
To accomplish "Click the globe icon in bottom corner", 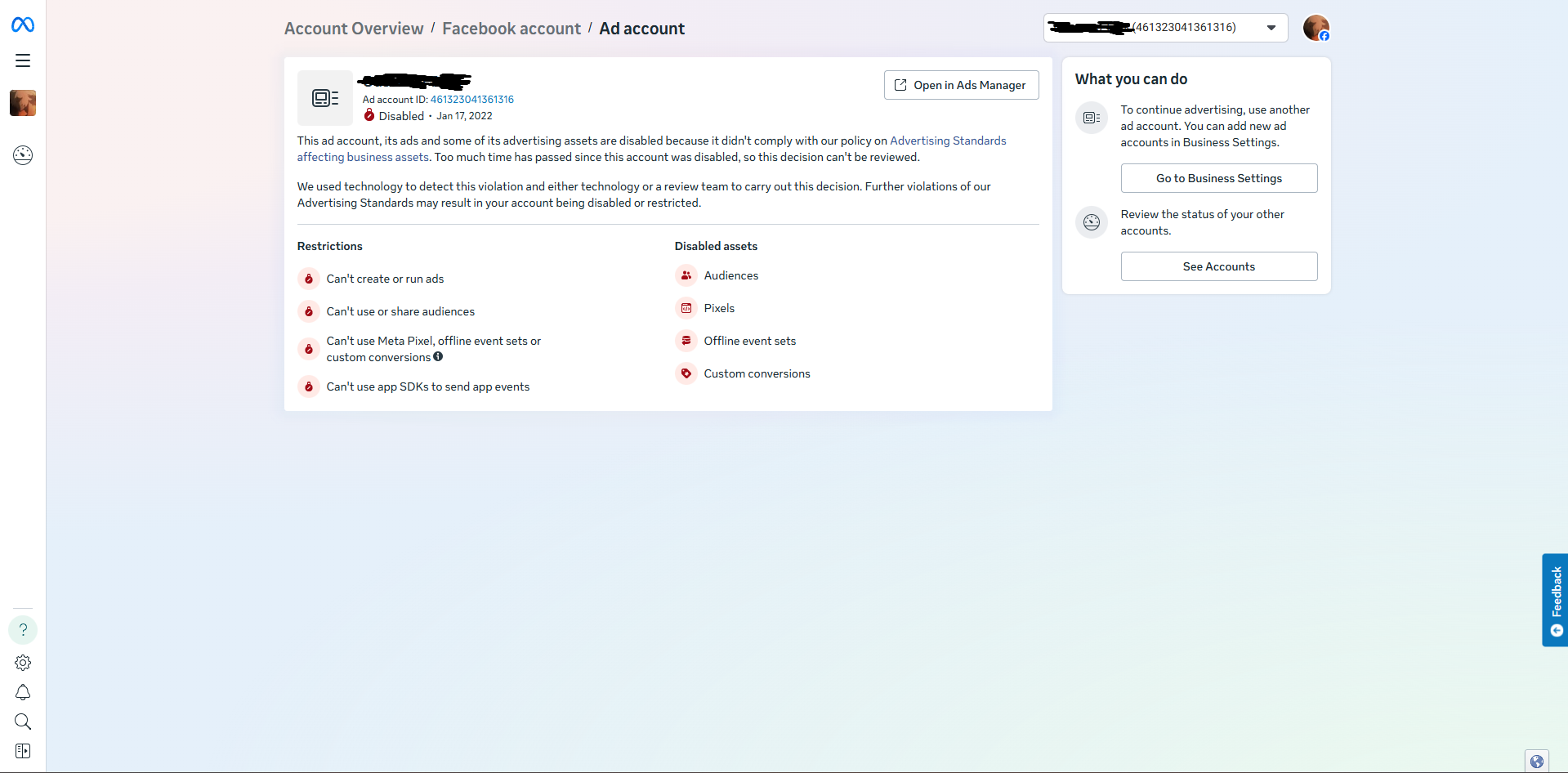I will (1537, 762).
